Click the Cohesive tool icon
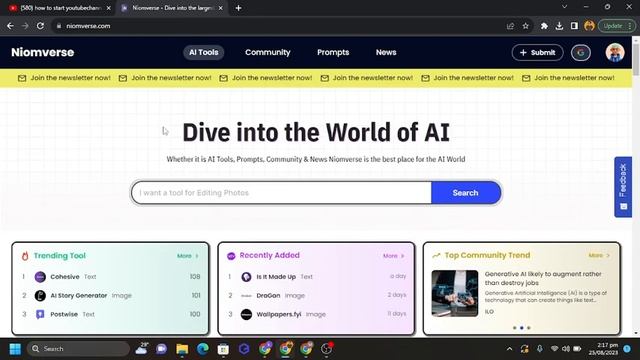Viewport: 640px width, 360px height. click(40, 277)
